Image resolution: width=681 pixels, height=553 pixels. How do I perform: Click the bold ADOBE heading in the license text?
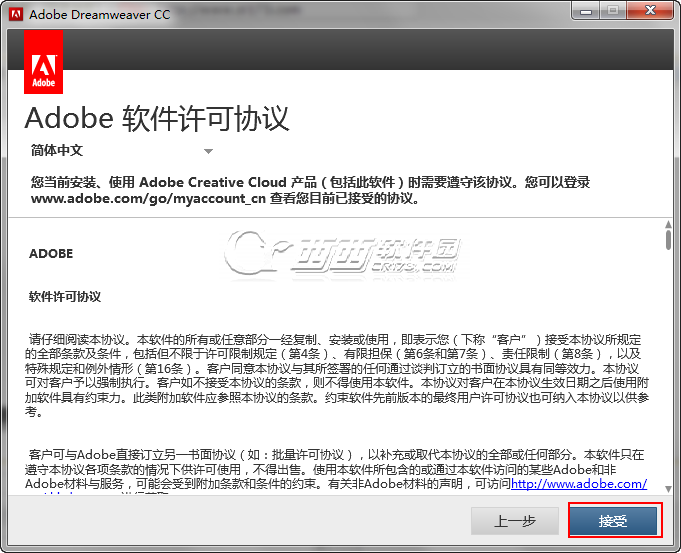point(51,253)
